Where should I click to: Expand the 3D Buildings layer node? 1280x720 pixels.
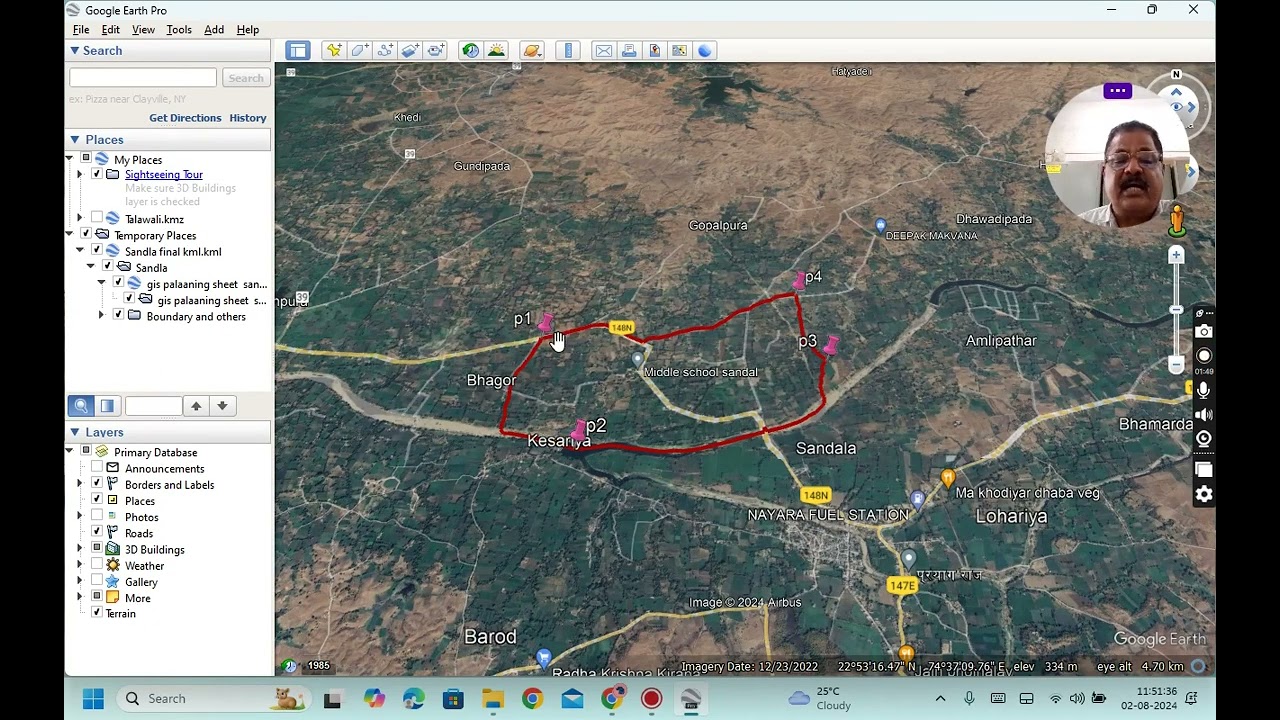80,549
